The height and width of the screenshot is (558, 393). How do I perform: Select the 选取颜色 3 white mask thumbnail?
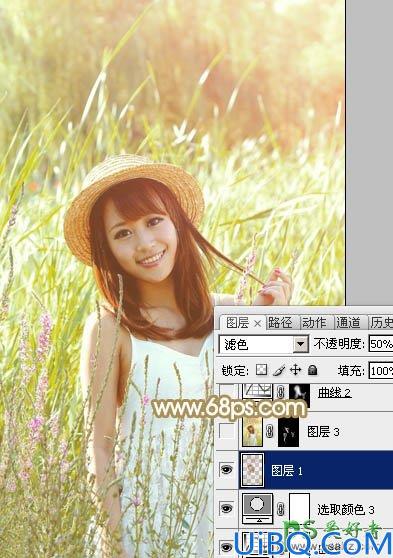(x=300, y=509)
